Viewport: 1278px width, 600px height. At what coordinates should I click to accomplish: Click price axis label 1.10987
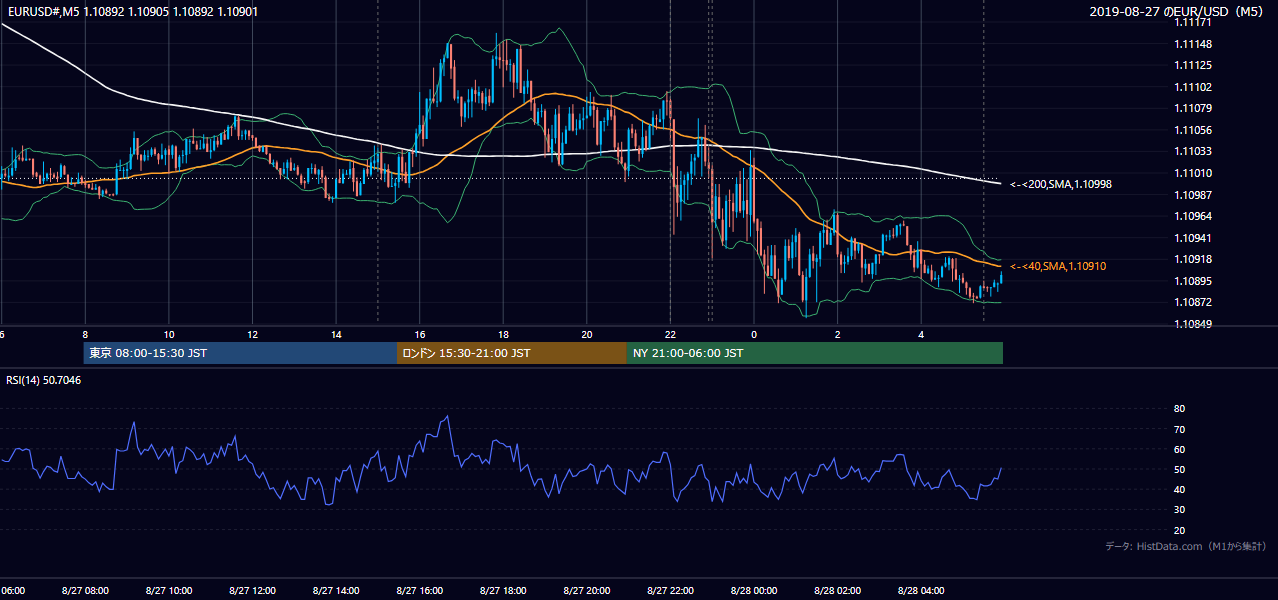(x=1193, y=194)
